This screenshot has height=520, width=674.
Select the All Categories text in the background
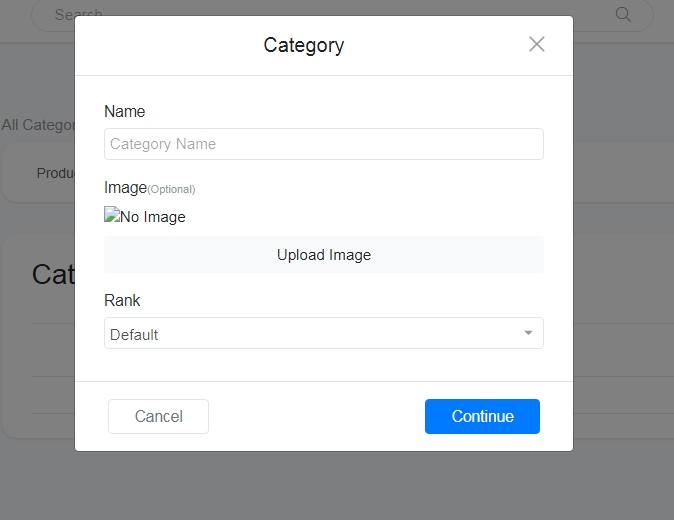tap(37, 125)
